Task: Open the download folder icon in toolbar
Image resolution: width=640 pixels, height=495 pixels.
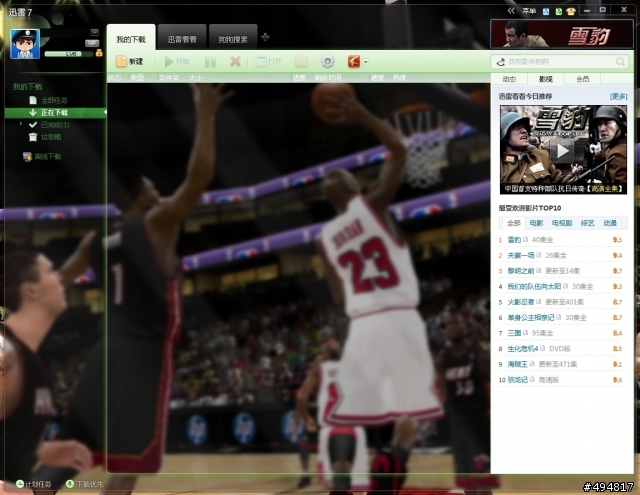Action: pos(301,62)
